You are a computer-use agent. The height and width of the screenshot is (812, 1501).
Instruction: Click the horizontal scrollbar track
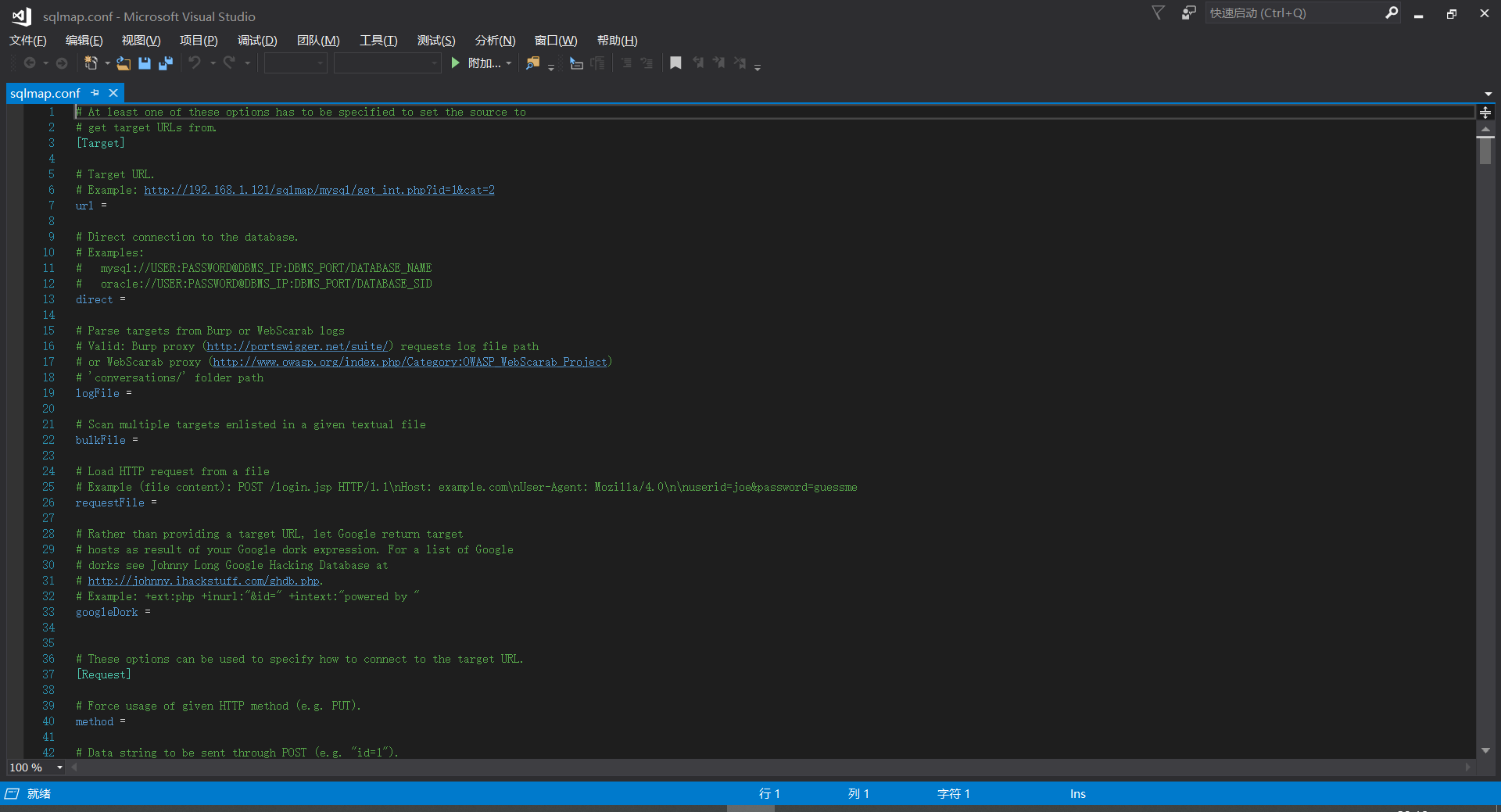click(x=769, y=767)
